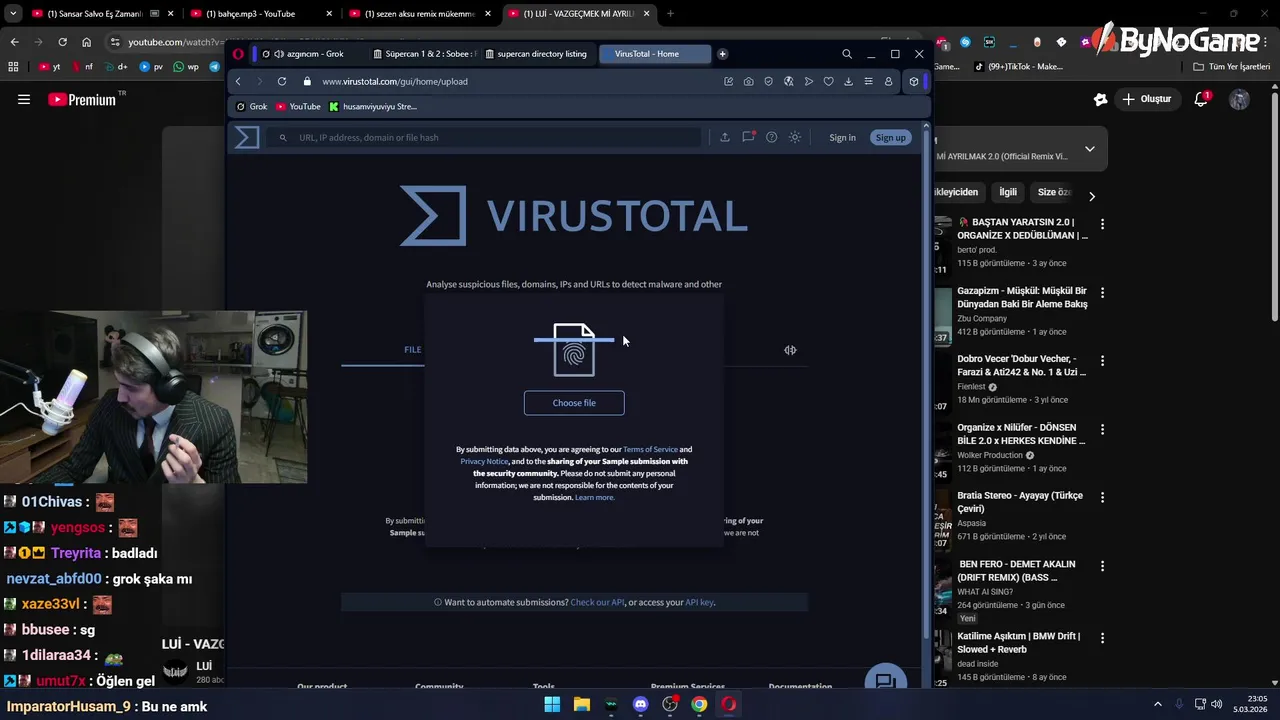
Task: Expand the YouTube playlist panel chevron
Action: 1089,149
